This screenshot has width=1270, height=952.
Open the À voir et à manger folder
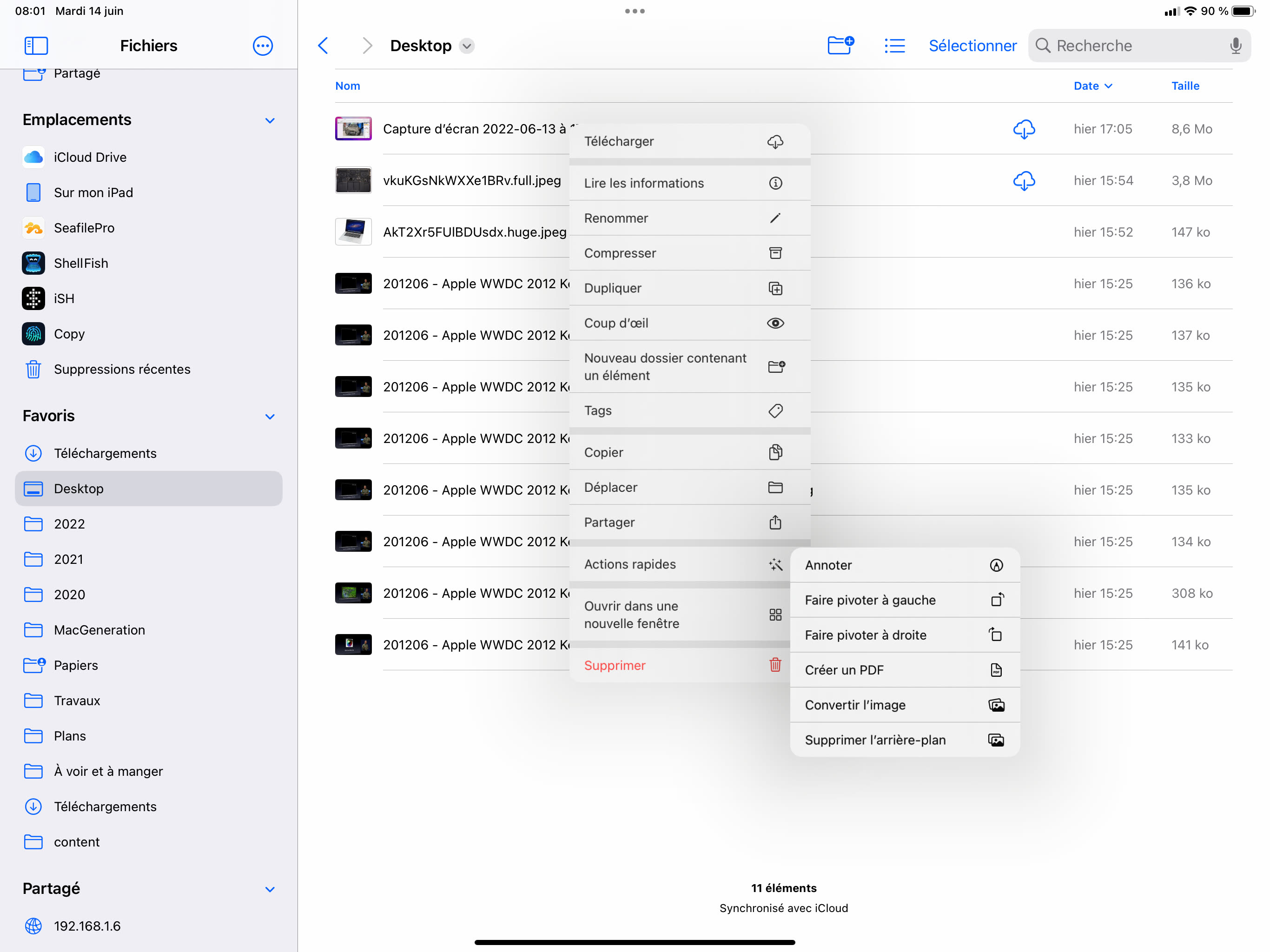coord(149,771)
